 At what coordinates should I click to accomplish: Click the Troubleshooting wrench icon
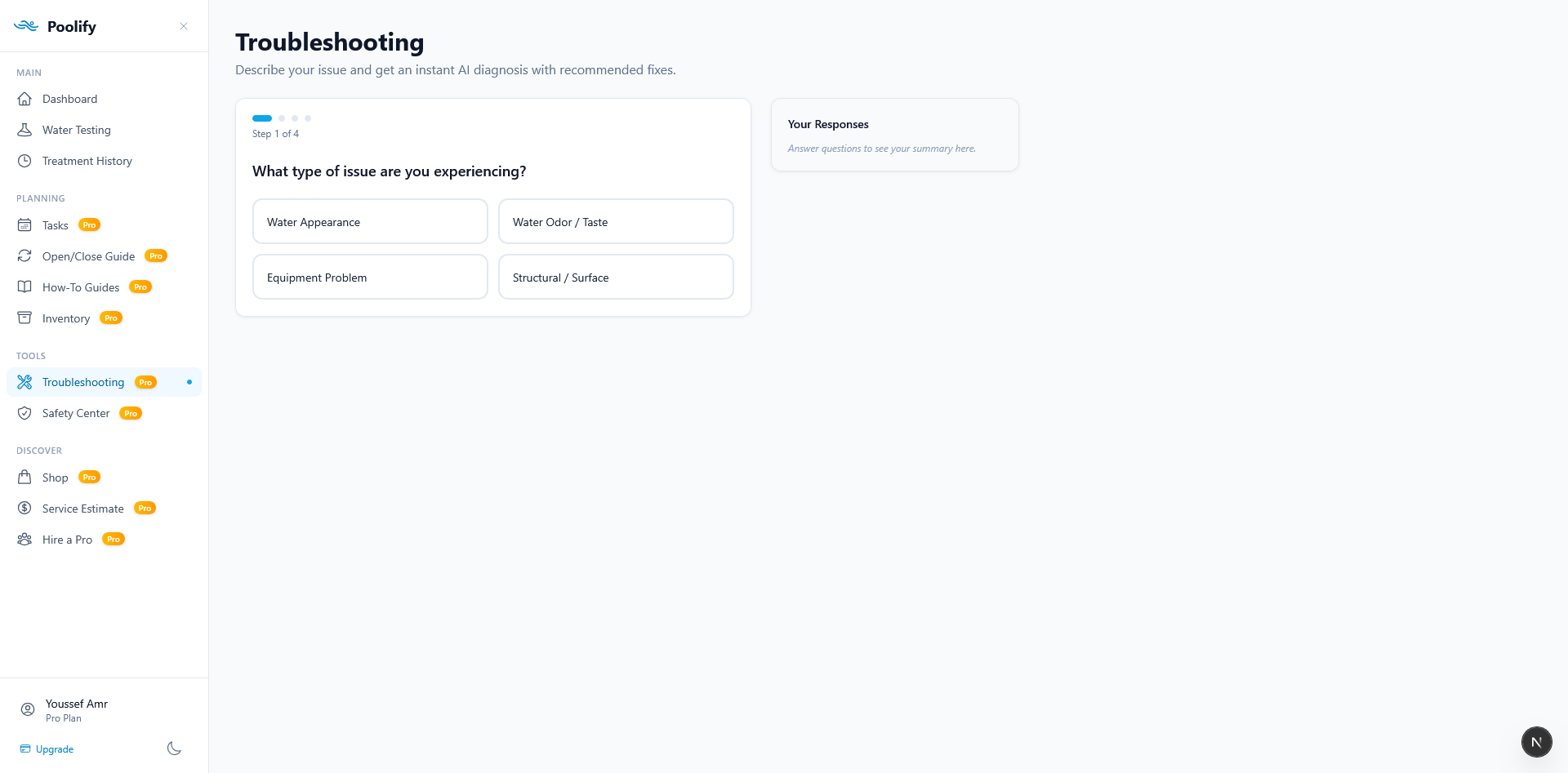[25, 381]
